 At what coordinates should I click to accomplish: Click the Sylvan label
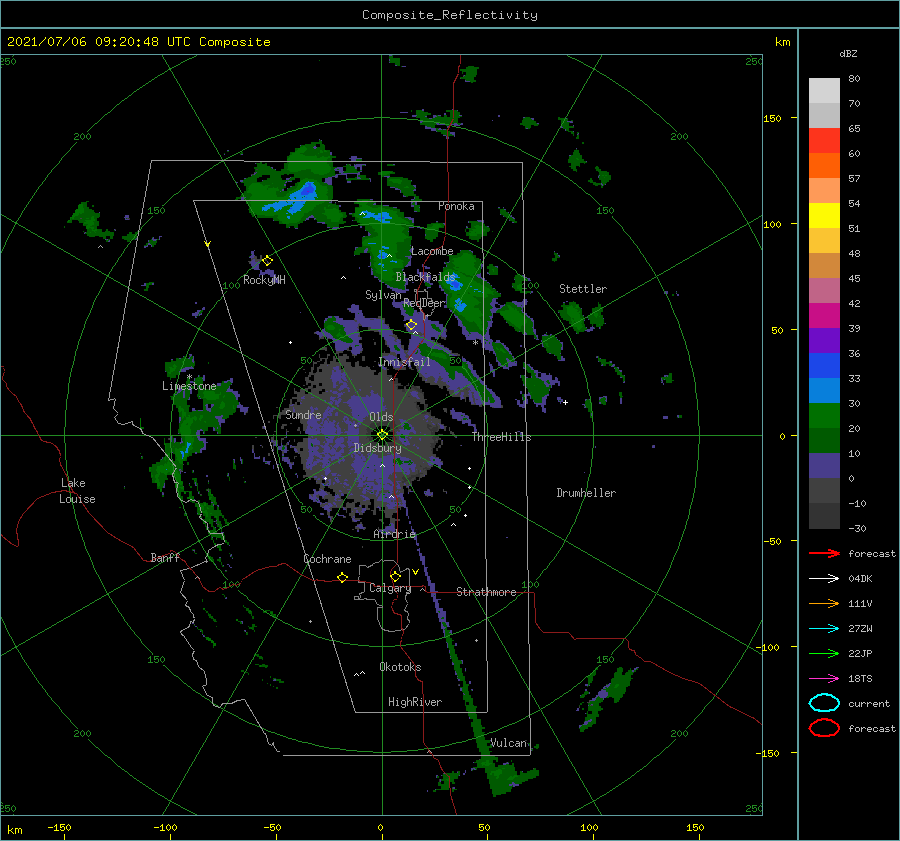[x=383, y=295]
